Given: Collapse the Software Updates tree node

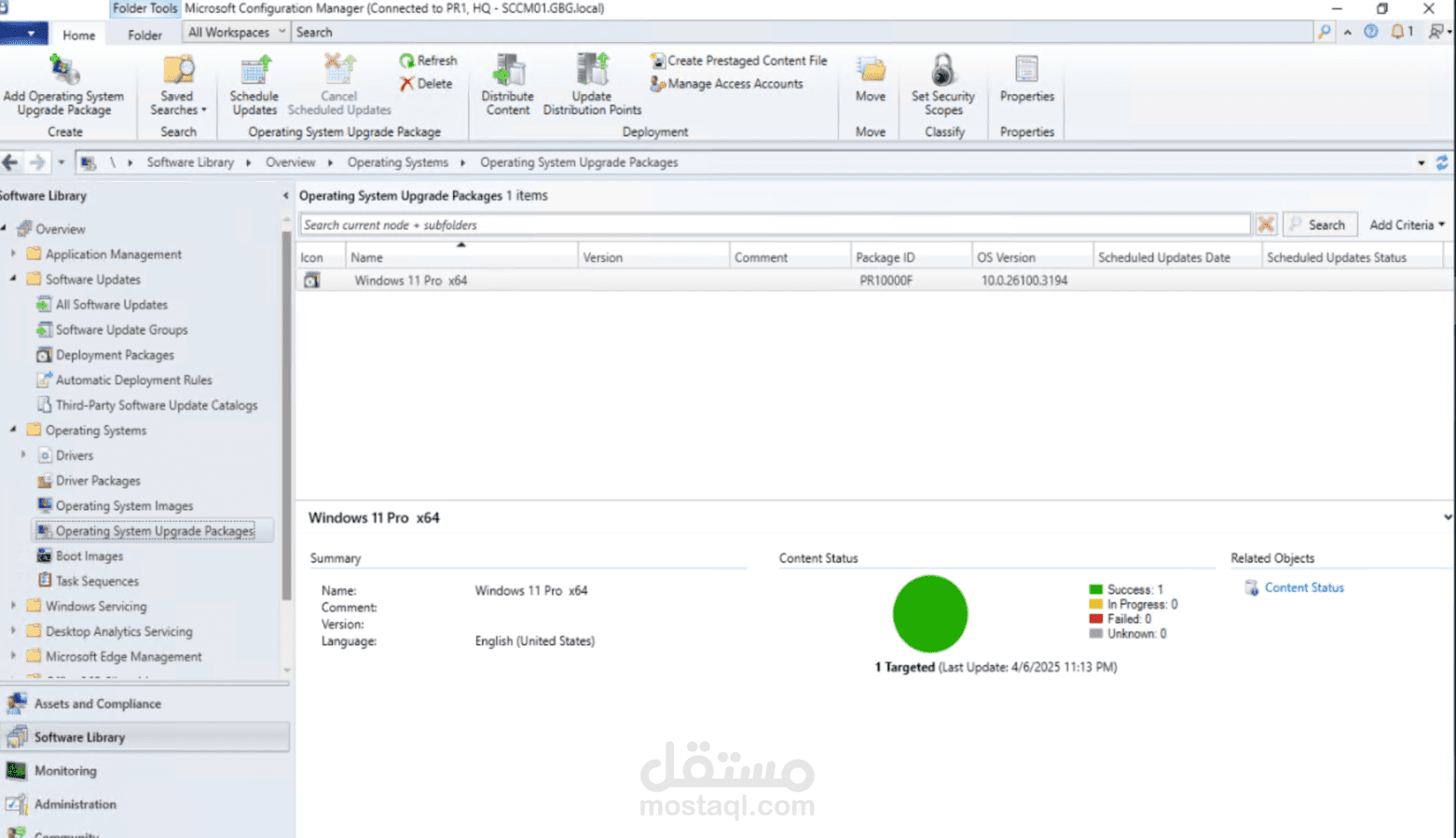Looking at the screenshot, I should tap(13, 279).
